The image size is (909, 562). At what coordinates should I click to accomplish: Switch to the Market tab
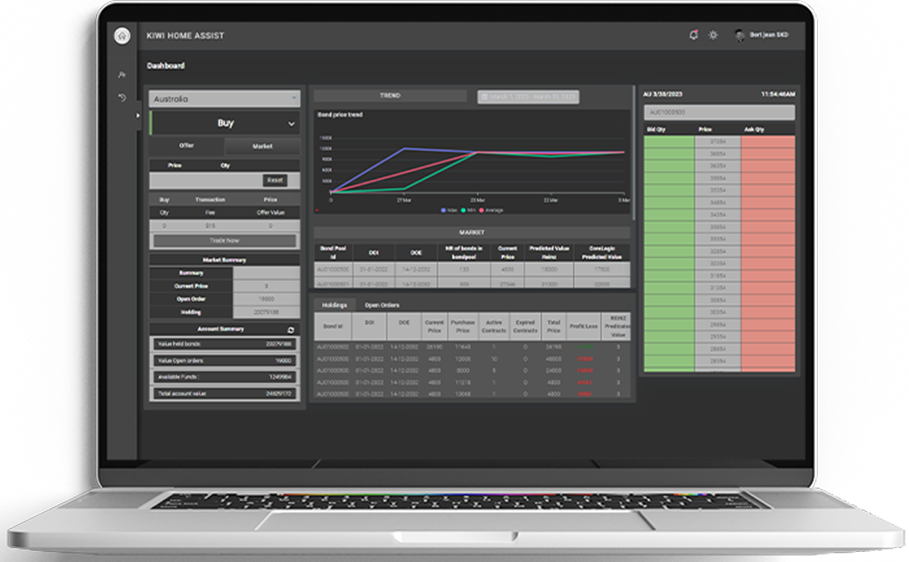pyautogui.click(x=261, y=146)
